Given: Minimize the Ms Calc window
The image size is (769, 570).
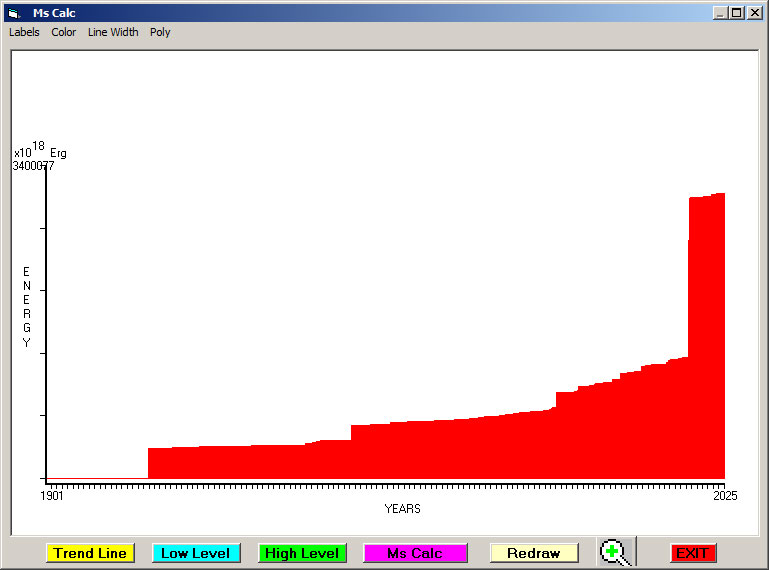Looking at the screenshot, I should [721, 13].
